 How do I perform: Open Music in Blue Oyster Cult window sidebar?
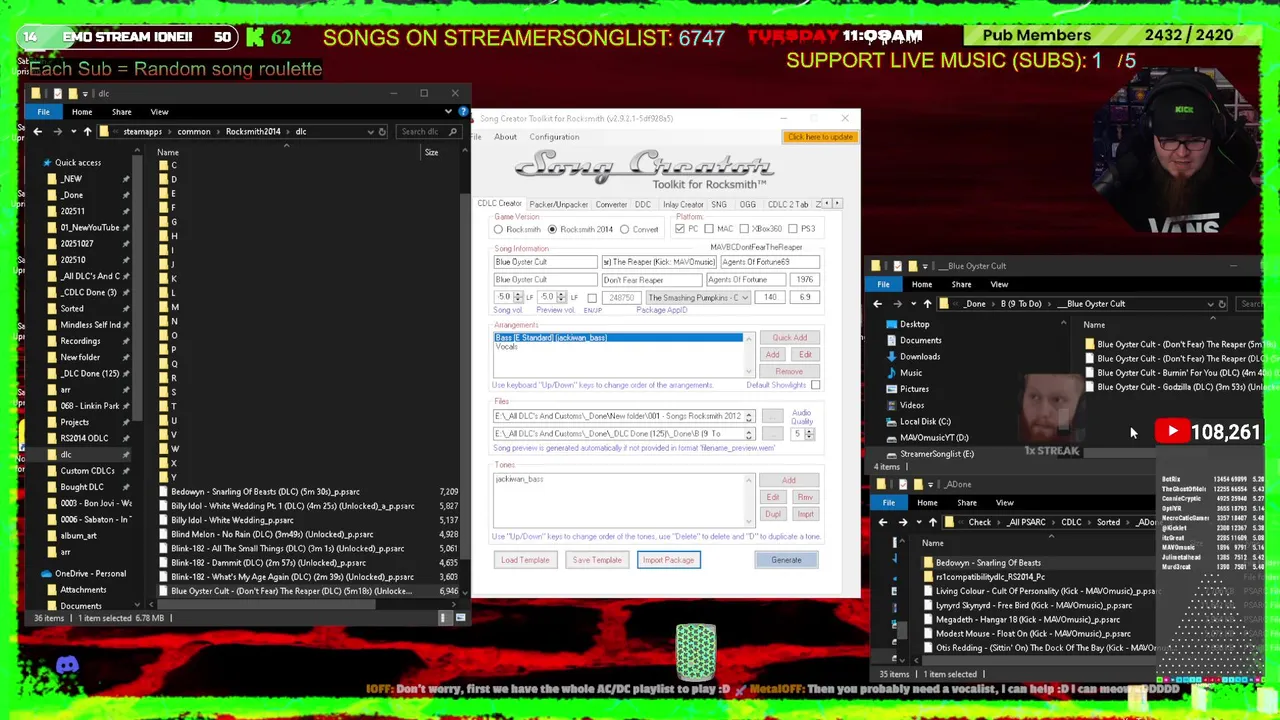coord(904,373)
